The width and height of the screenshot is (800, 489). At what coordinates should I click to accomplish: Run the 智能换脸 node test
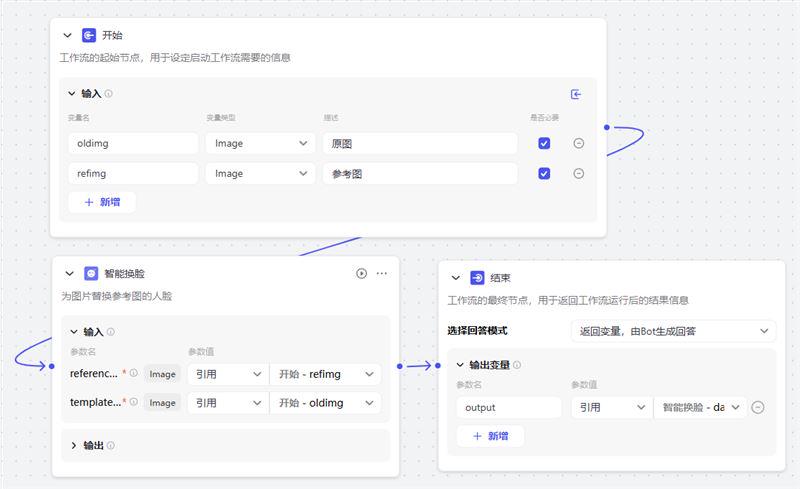pos(361,274)
